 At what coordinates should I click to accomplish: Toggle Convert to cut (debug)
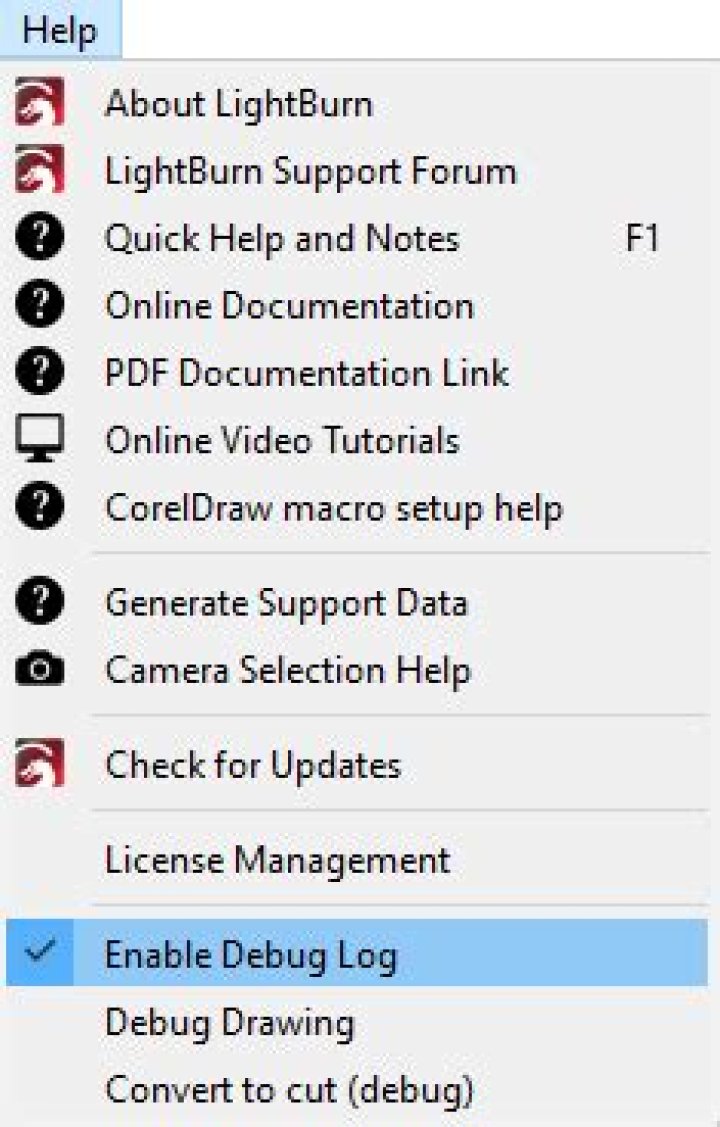pos(289,1088)
